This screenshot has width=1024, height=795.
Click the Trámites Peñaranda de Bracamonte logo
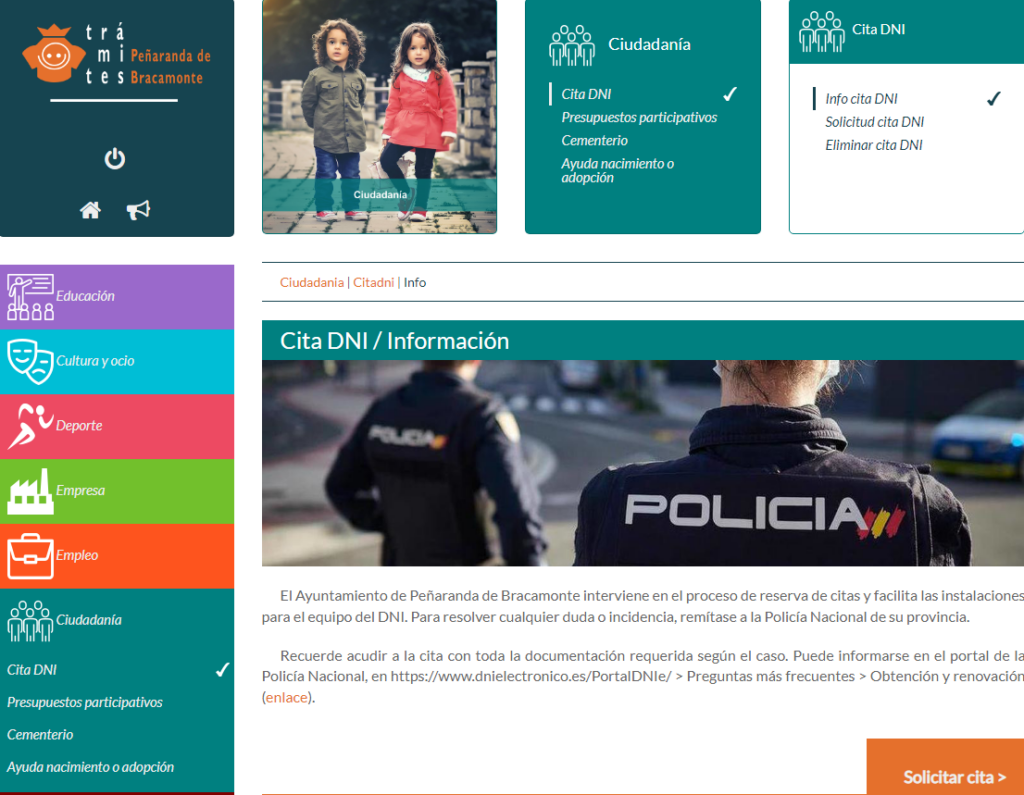pos(116,55)
